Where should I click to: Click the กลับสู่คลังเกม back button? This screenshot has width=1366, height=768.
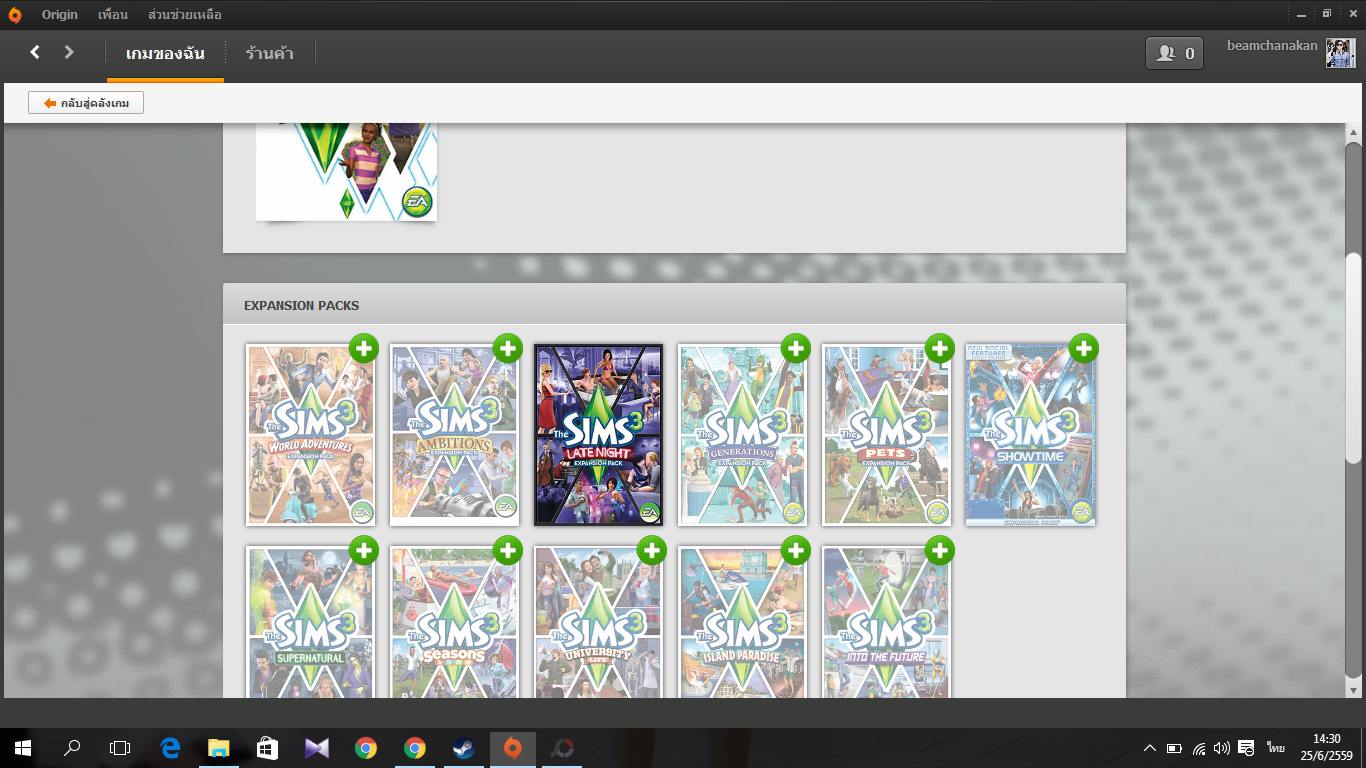pos(86,103)
